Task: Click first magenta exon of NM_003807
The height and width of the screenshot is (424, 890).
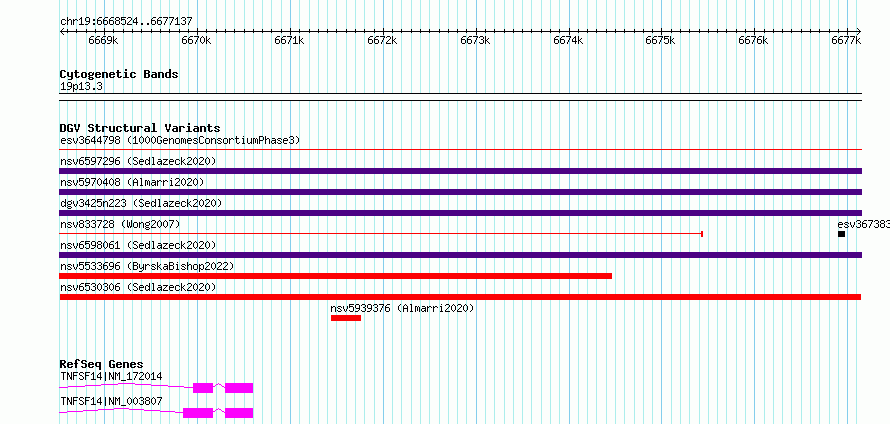Action: click(x=198, y=413)
